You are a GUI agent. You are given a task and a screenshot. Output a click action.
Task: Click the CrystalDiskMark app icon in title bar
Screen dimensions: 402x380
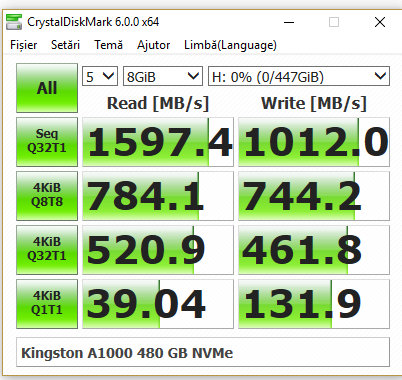(14, 22)
